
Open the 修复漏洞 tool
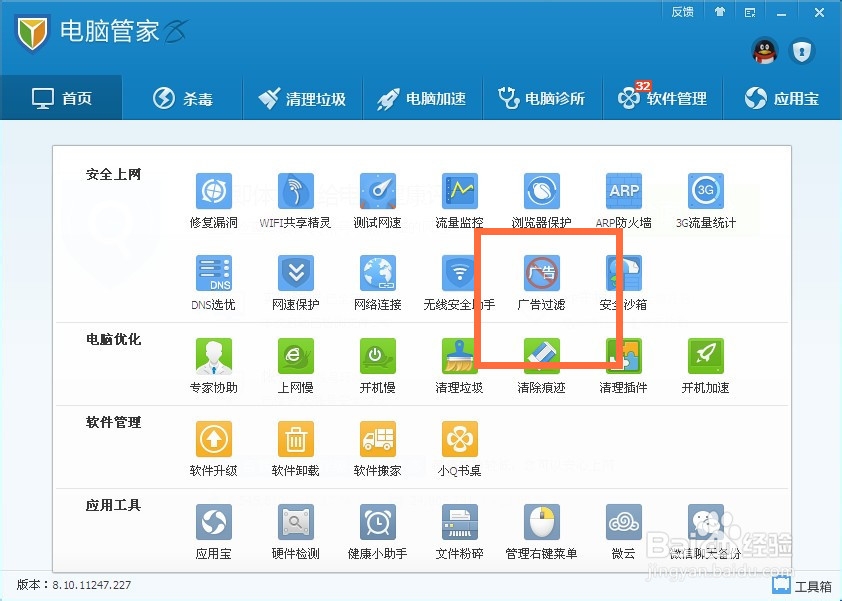[214, 201]
